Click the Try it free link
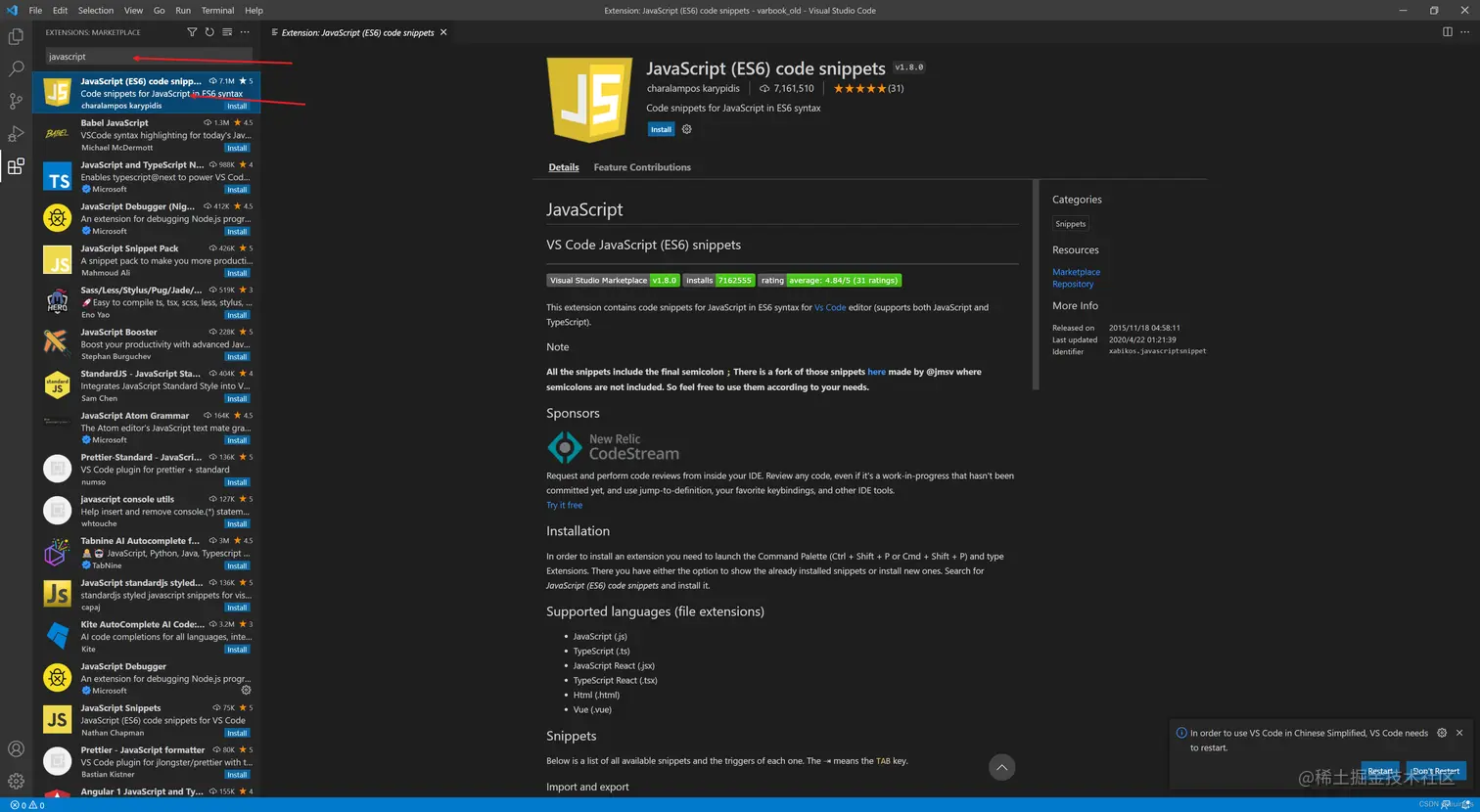This screenshot has height=812, width=1480. pyautogui.click(x=564, y=505)
